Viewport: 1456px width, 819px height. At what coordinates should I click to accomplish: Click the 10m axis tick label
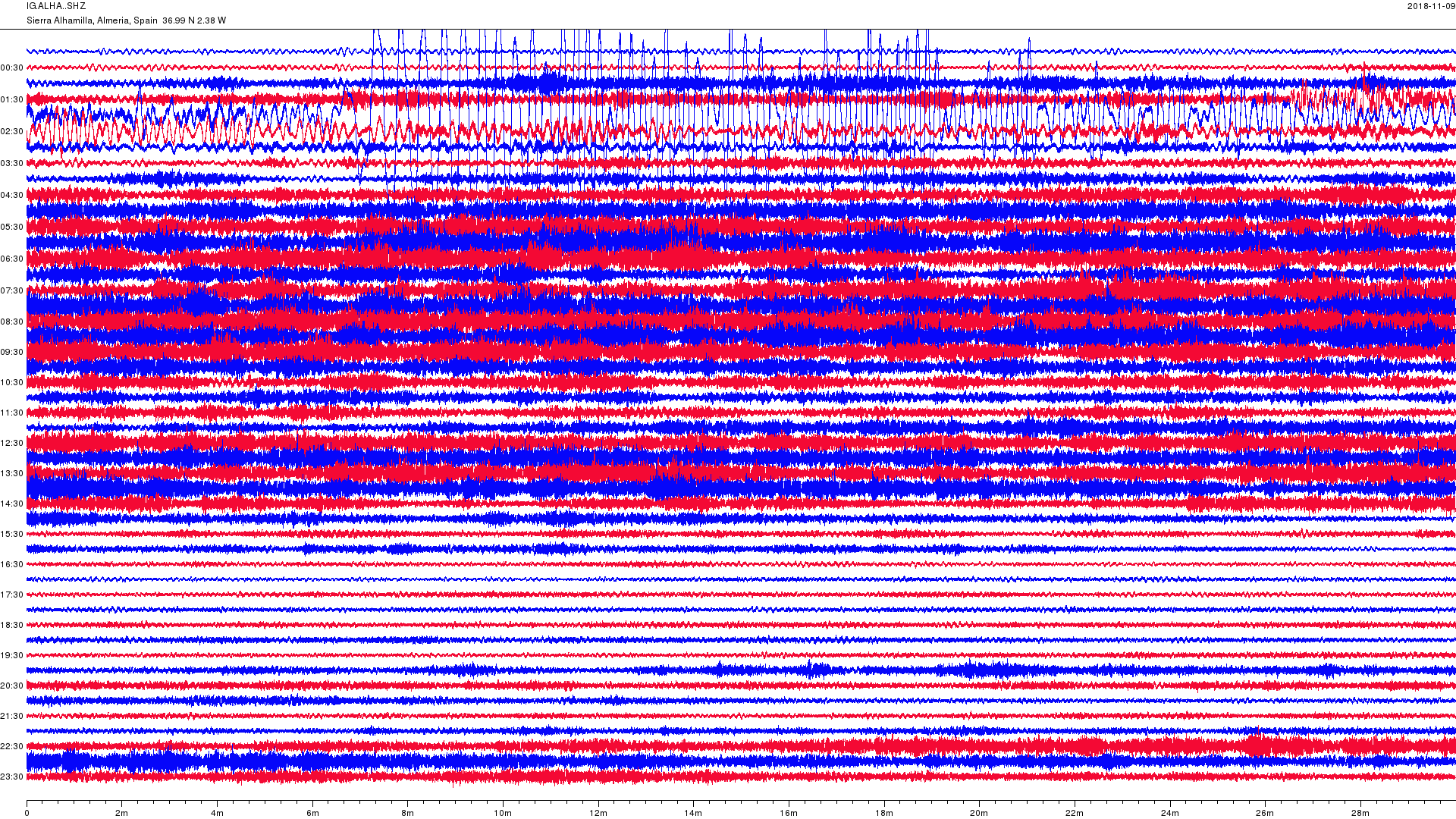(503, 814)
